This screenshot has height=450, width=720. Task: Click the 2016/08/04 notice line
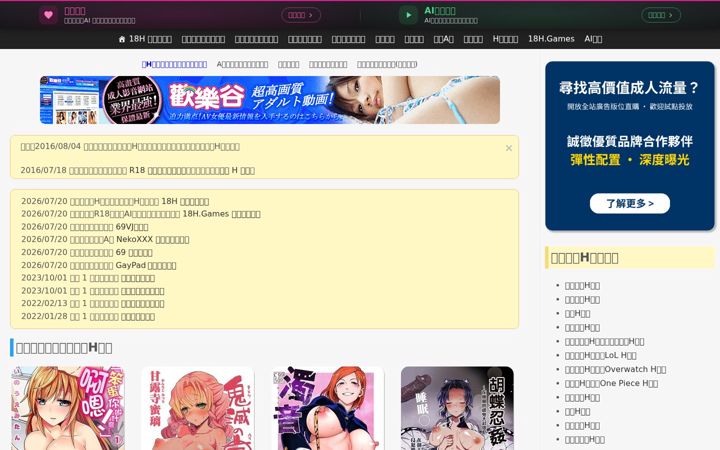click(130, 146)
